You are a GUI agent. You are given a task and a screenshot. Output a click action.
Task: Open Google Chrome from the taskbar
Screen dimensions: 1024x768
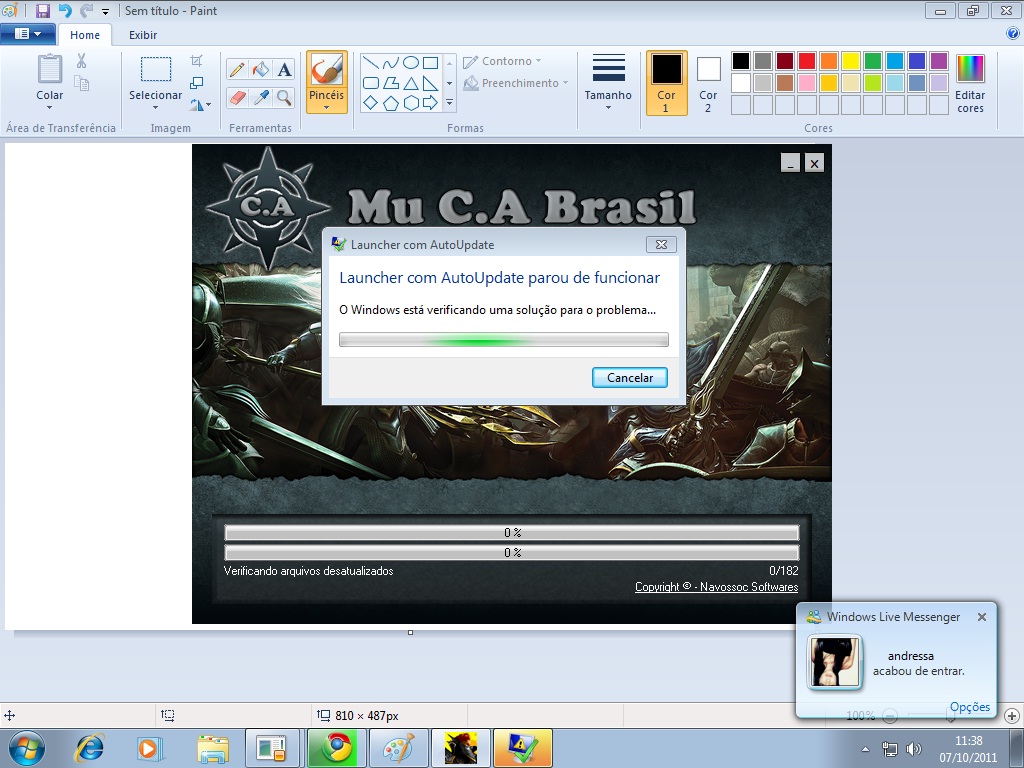coord(336,748)
